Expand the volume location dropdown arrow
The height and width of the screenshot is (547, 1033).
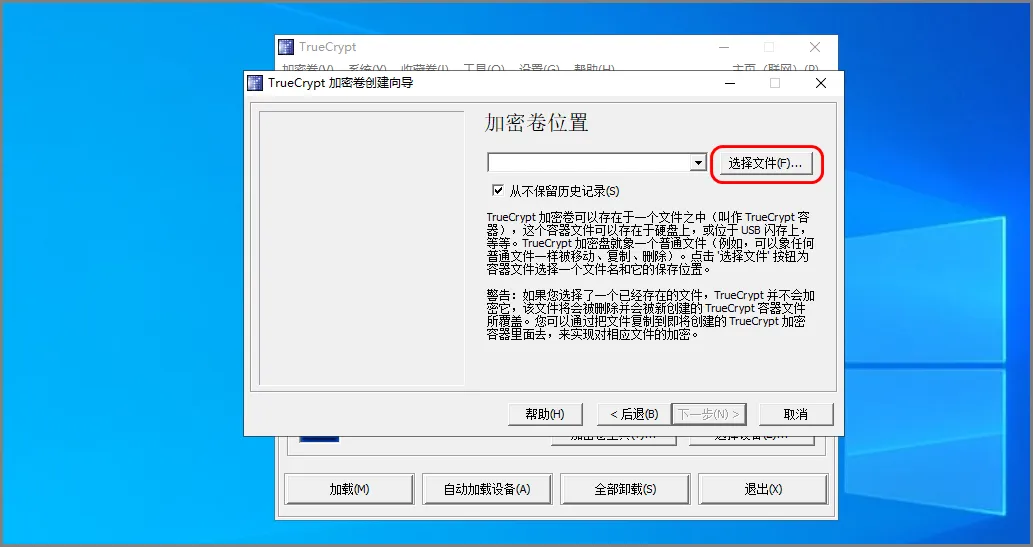tap(698, 163)
